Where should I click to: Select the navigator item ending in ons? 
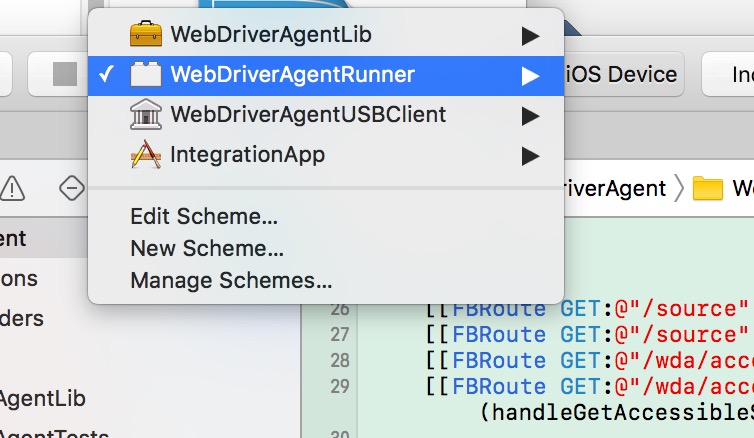[19, 279]
